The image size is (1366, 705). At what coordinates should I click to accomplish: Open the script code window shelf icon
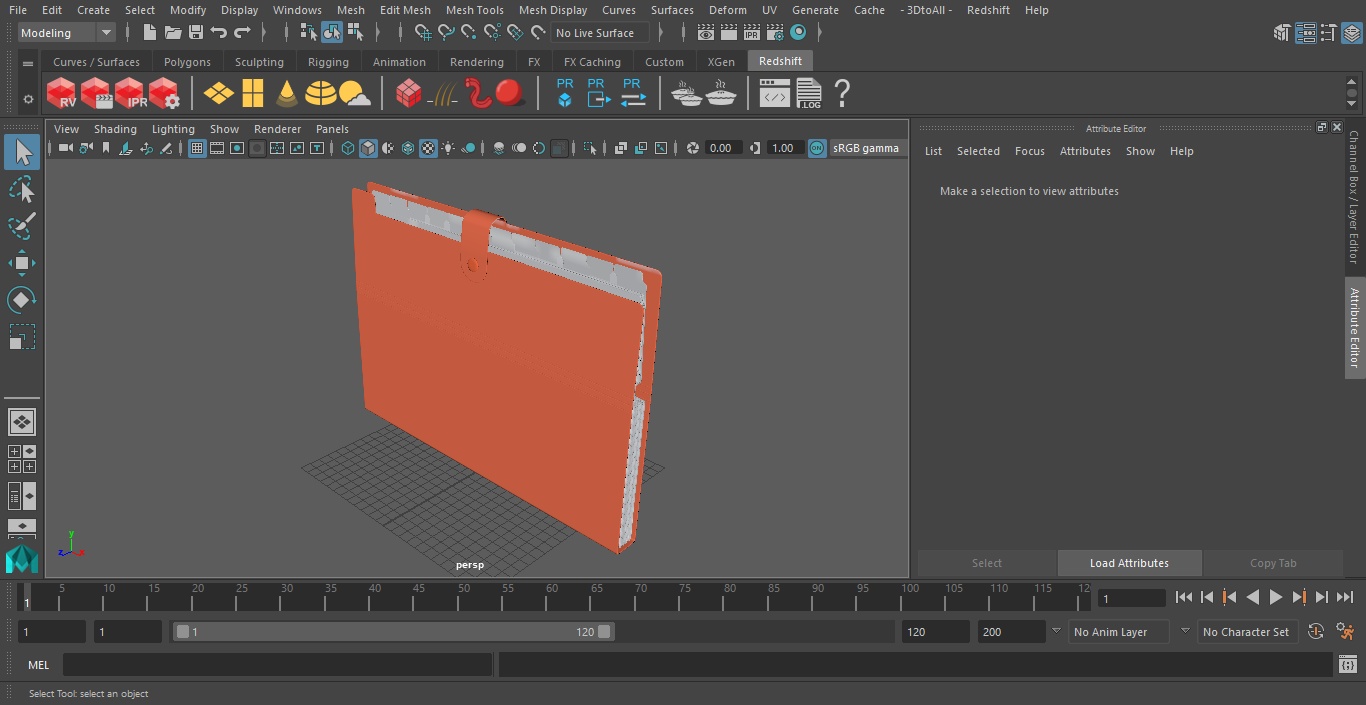[x=775, y=94]
